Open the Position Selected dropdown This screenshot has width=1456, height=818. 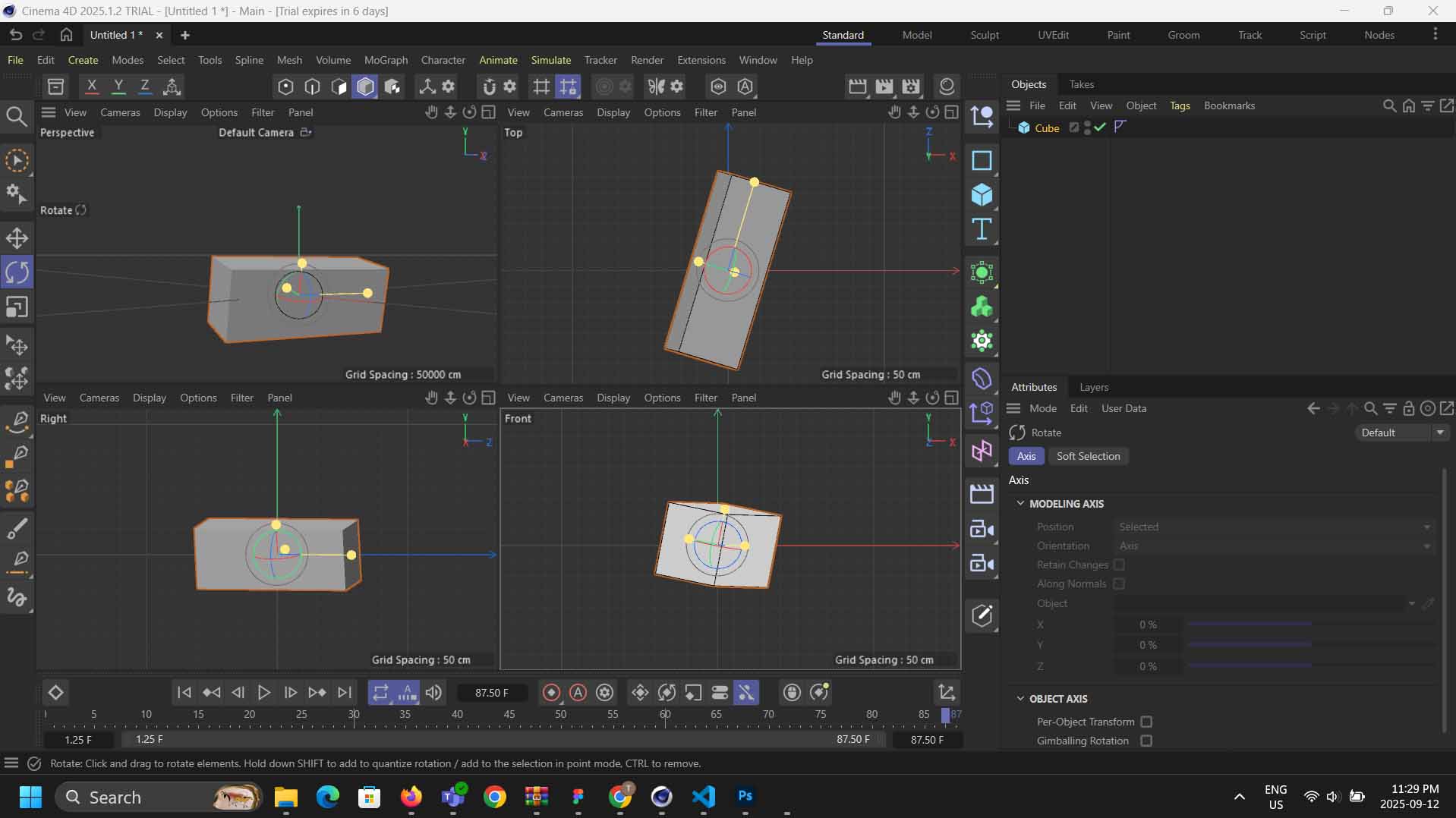pos(1426,527)
